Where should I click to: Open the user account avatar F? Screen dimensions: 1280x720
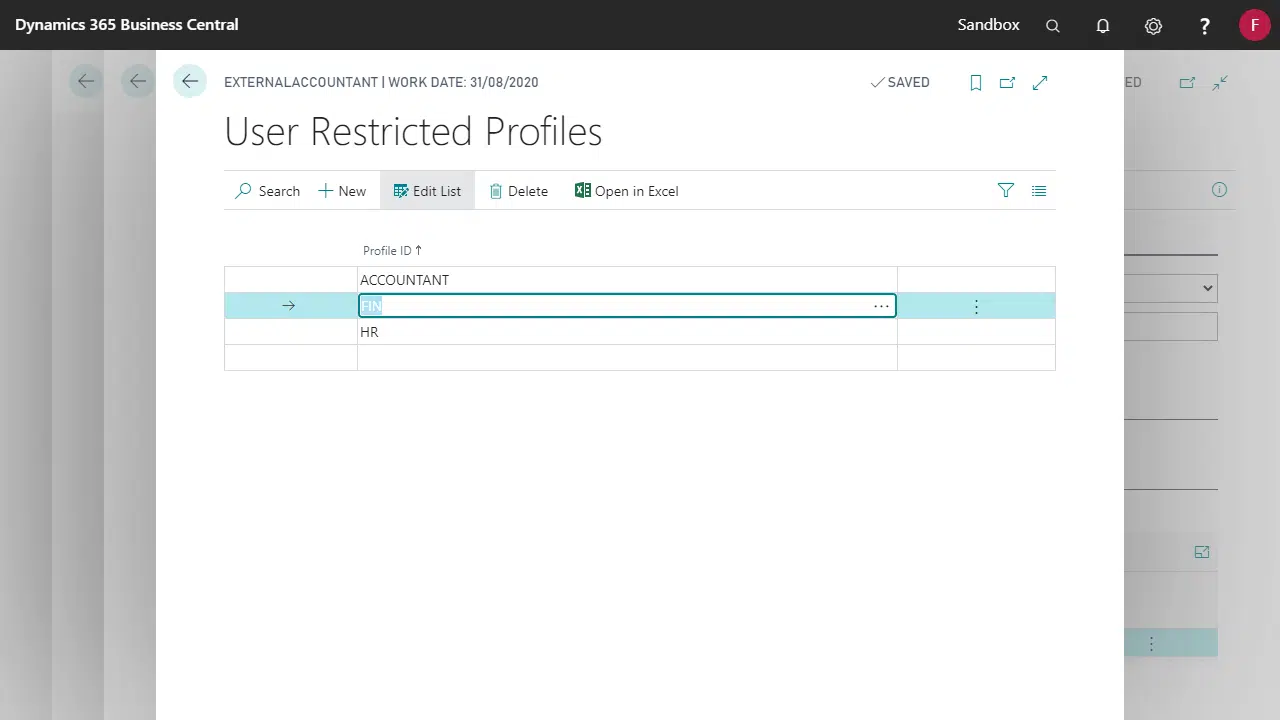pos(1254,25)
